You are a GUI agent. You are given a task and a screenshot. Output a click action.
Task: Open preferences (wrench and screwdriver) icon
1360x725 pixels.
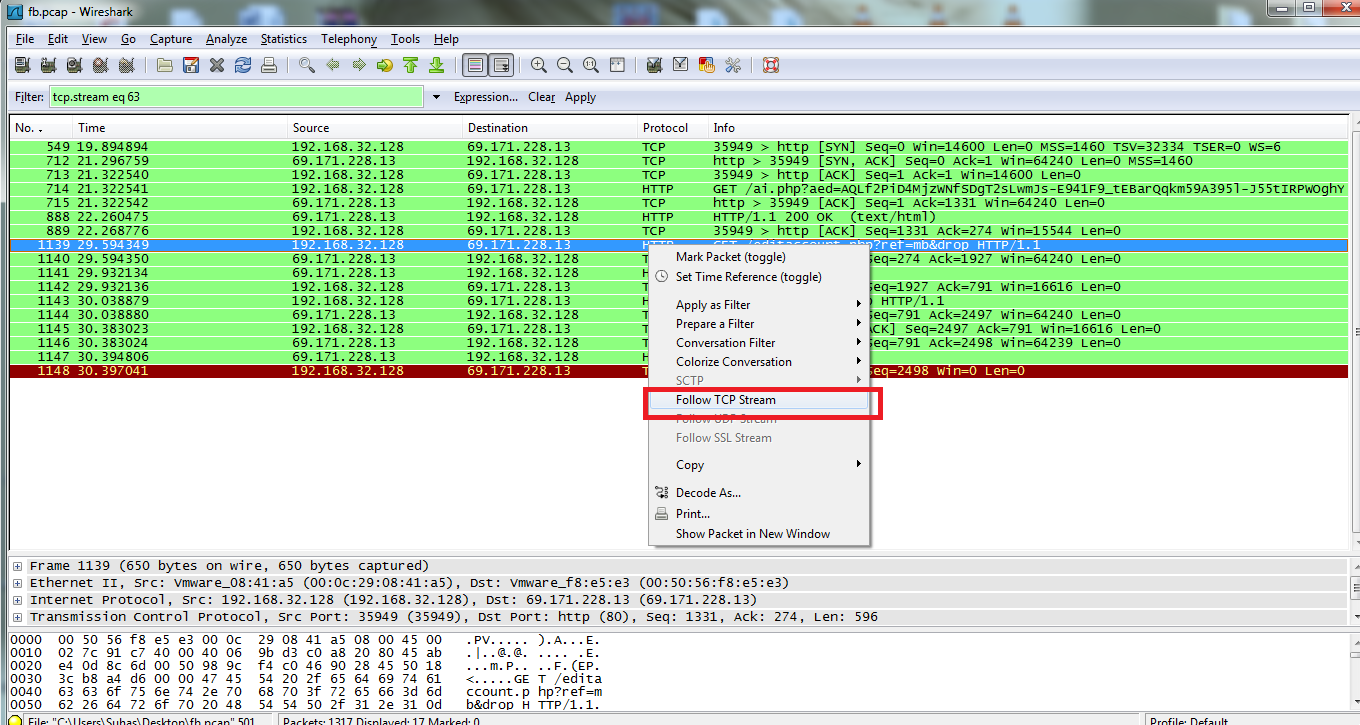click(733, 66)
